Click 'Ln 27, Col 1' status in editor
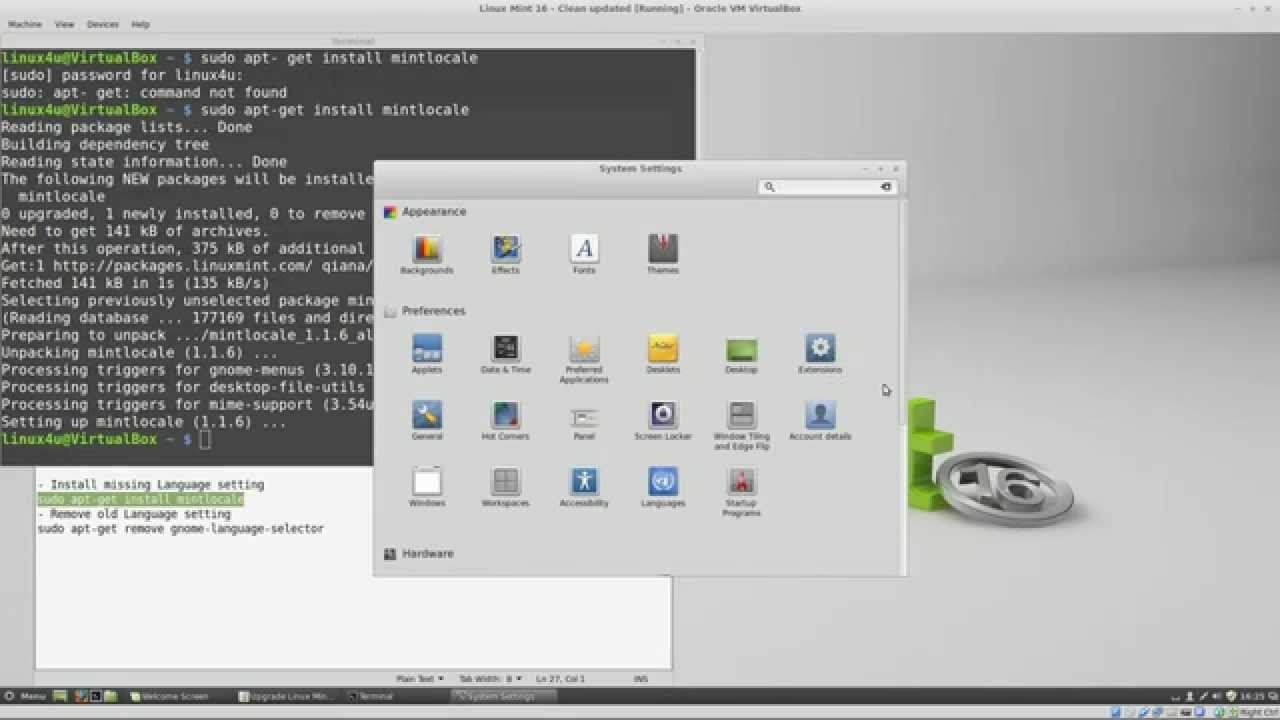1280x720 pixels. [x=560, y=679]
